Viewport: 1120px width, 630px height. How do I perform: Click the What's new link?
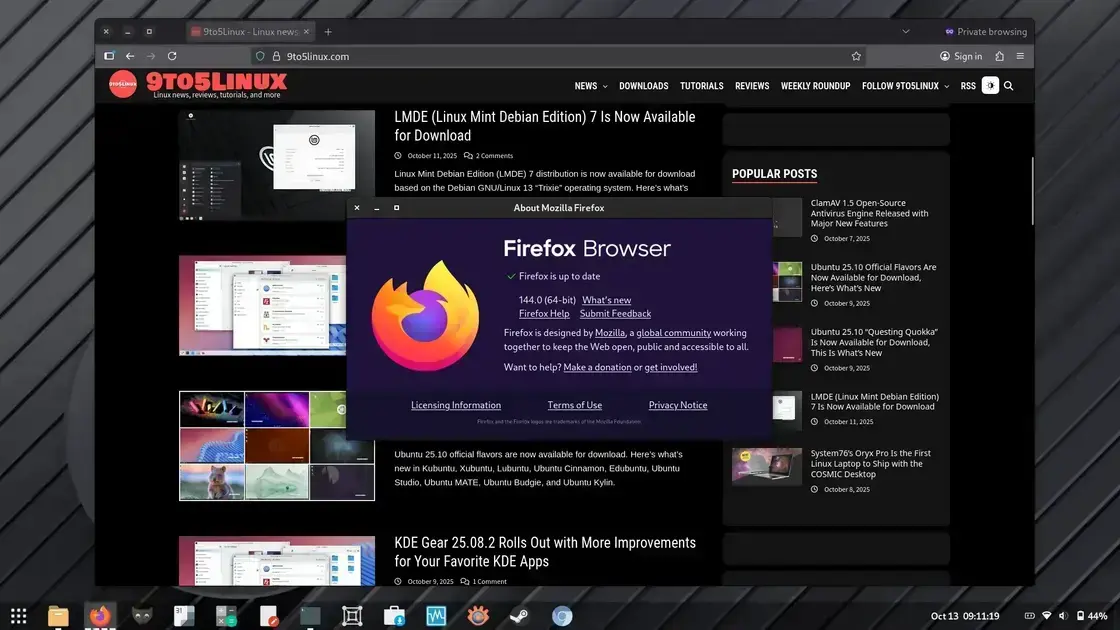pos(606,300)
